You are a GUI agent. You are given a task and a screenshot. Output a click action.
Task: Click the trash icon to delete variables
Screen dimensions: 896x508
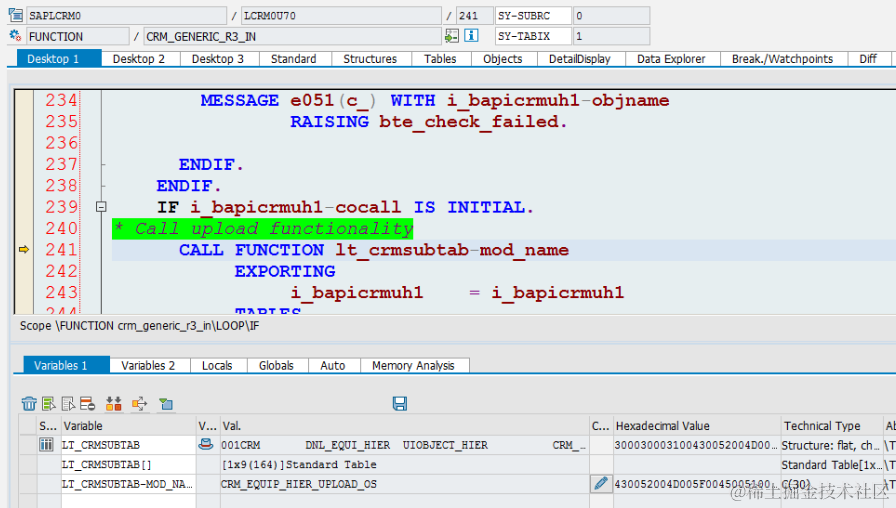pos(29,404)
